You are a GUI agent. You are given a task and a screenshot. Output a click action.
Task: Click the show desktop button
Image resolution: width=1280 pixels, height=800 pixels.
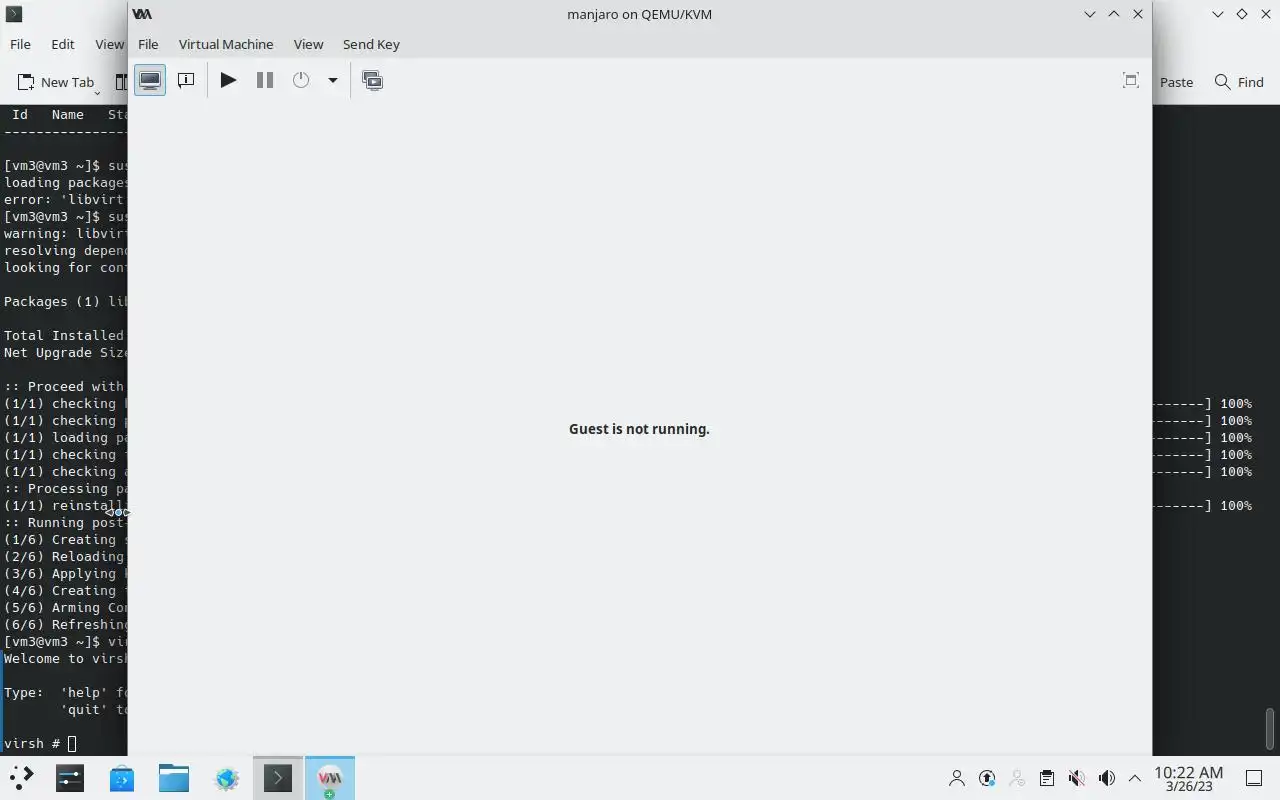1254,778
